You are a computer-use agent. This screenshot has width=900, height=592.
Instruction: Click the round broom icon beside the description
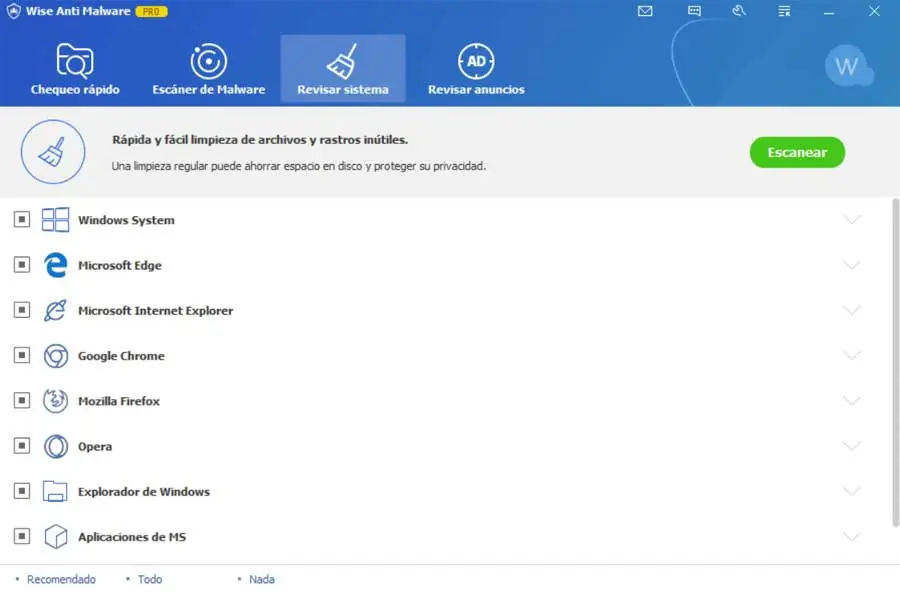click(x=53, y=152)
